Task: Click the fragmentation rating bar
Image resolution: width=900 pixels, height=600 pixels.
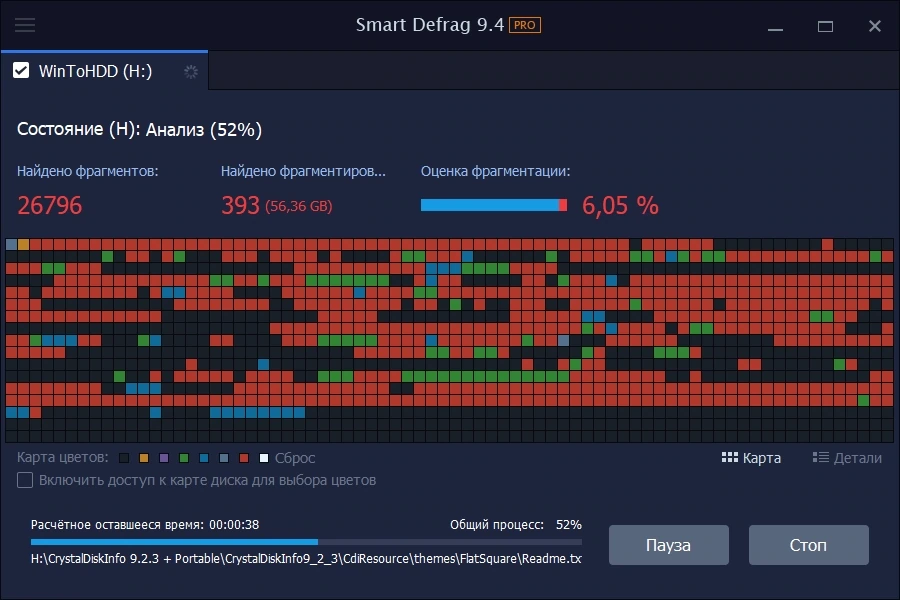Action: coord(494,205)
